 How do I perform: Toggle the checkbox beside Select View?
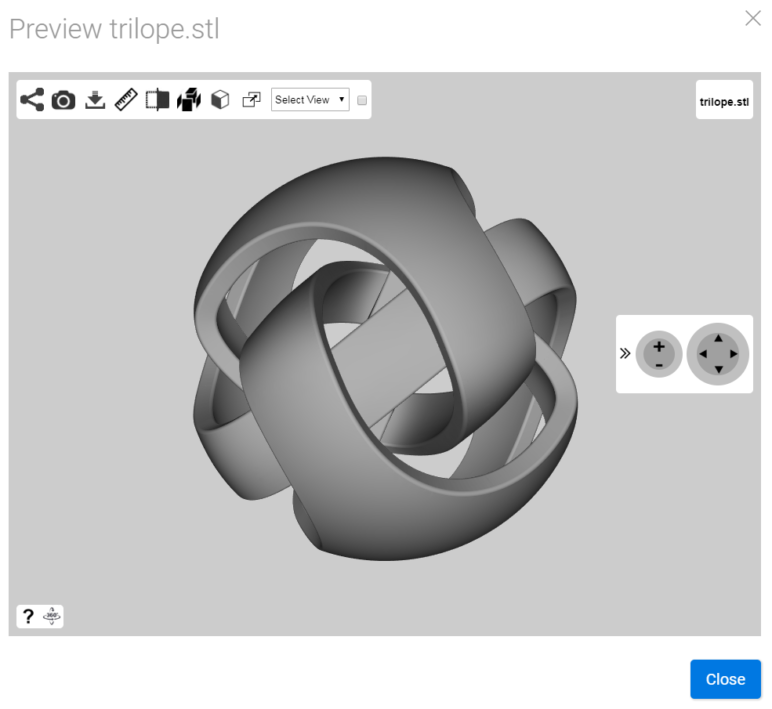pos(362,100)
